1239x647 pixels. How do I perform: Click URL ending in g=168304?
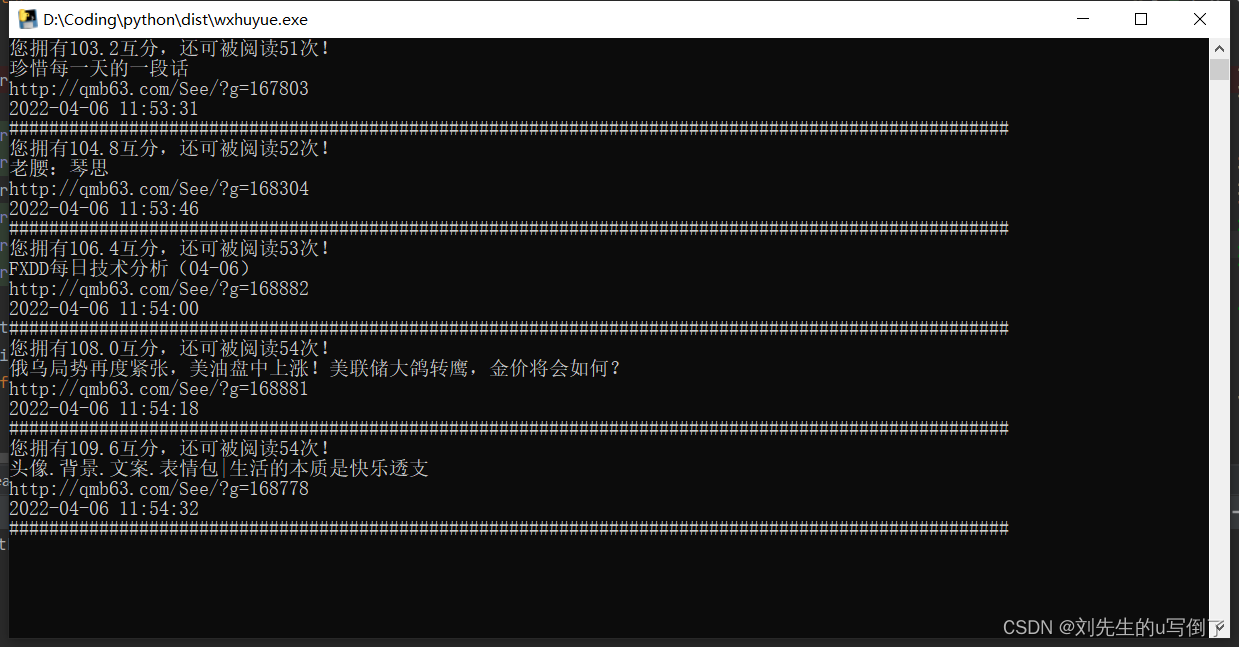coord(159,189)
